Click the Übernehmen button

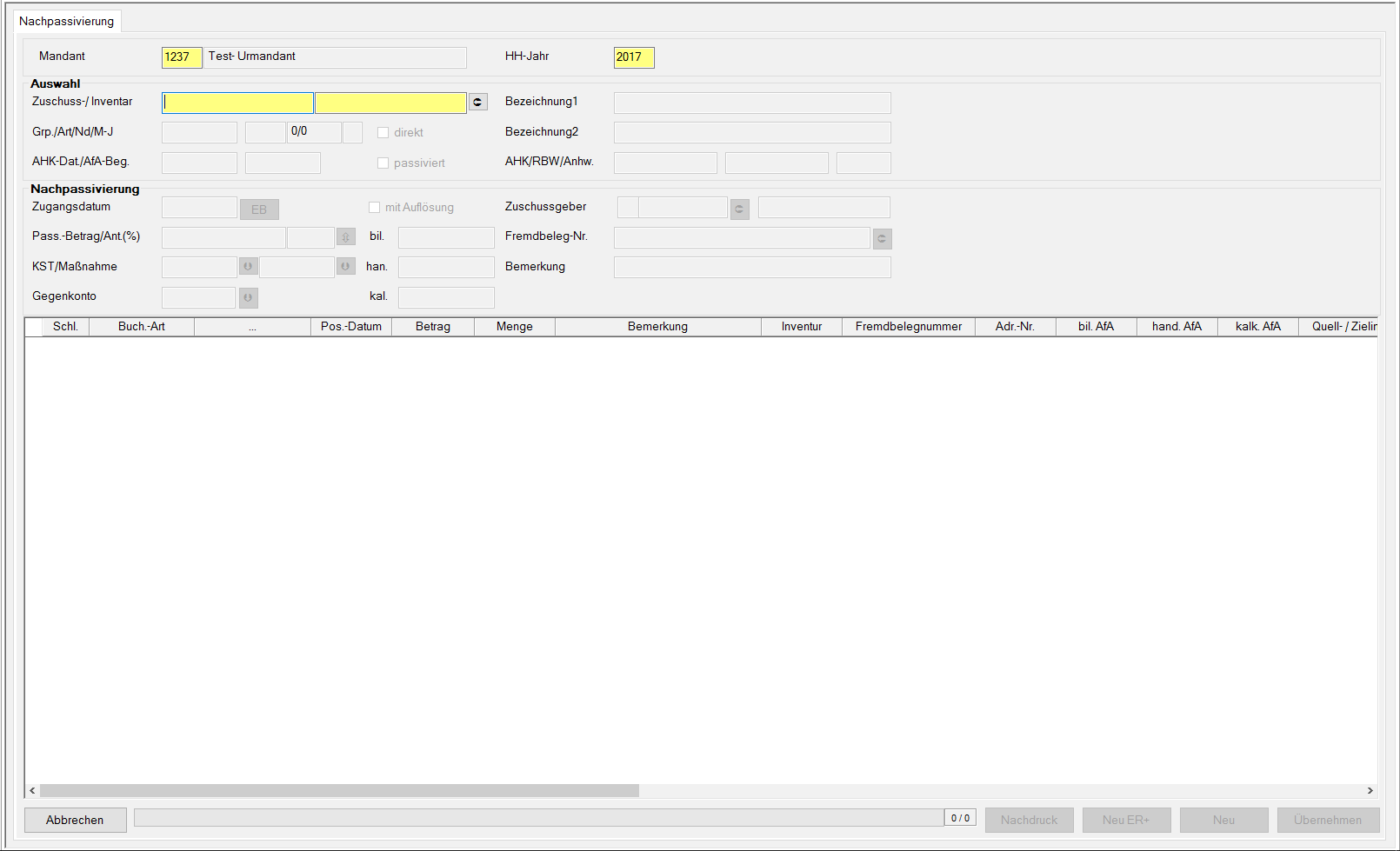point(1327,820)
